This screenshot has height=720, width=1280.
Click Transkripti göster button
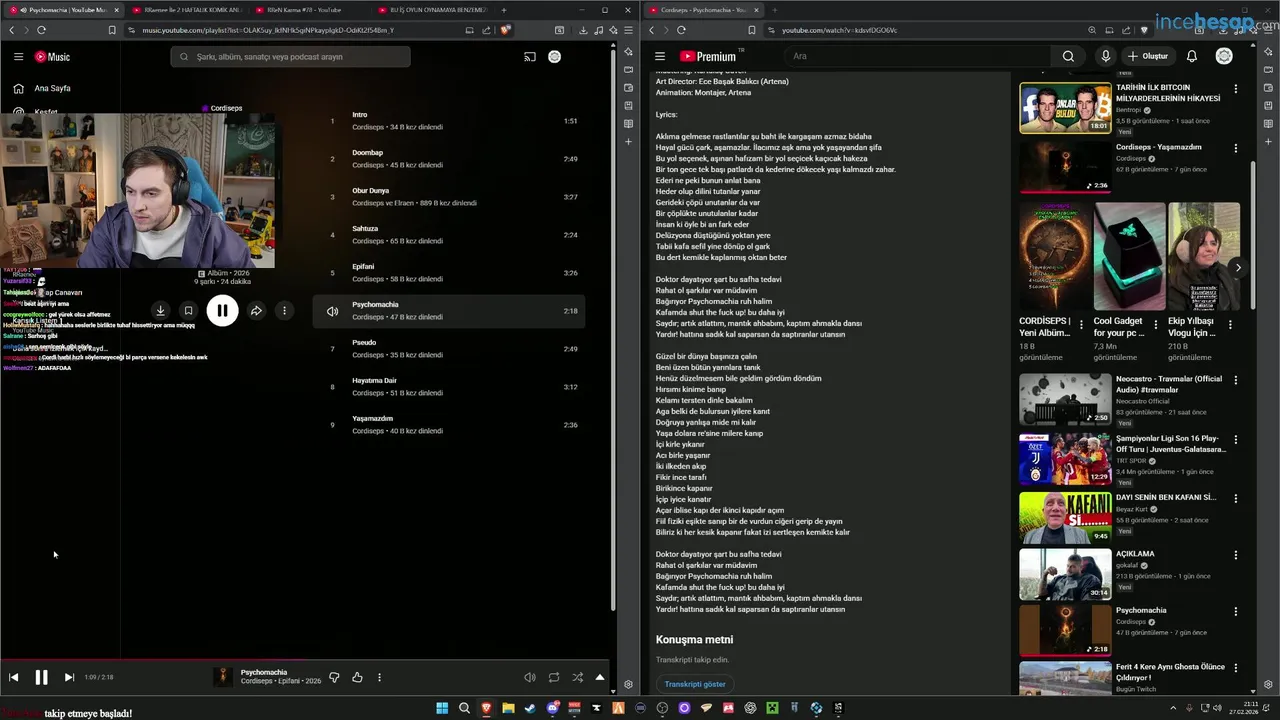pyautogui.click(x=695, y=684)
